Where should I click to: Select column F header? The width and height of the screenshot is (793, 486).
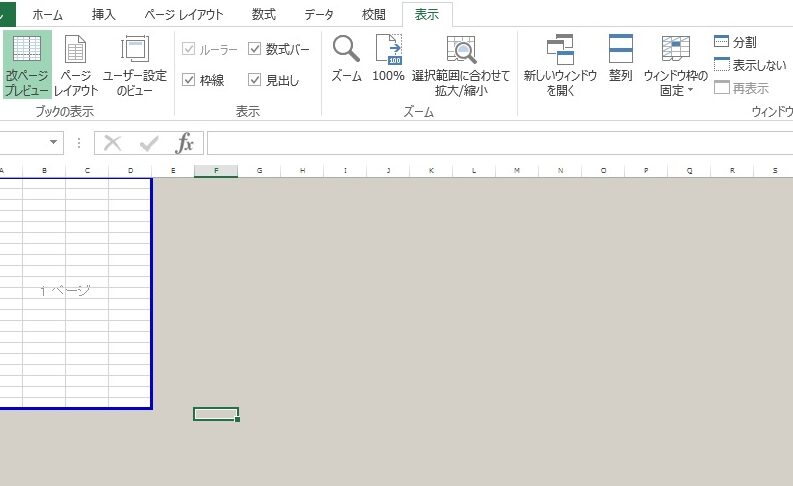(216, 171)
